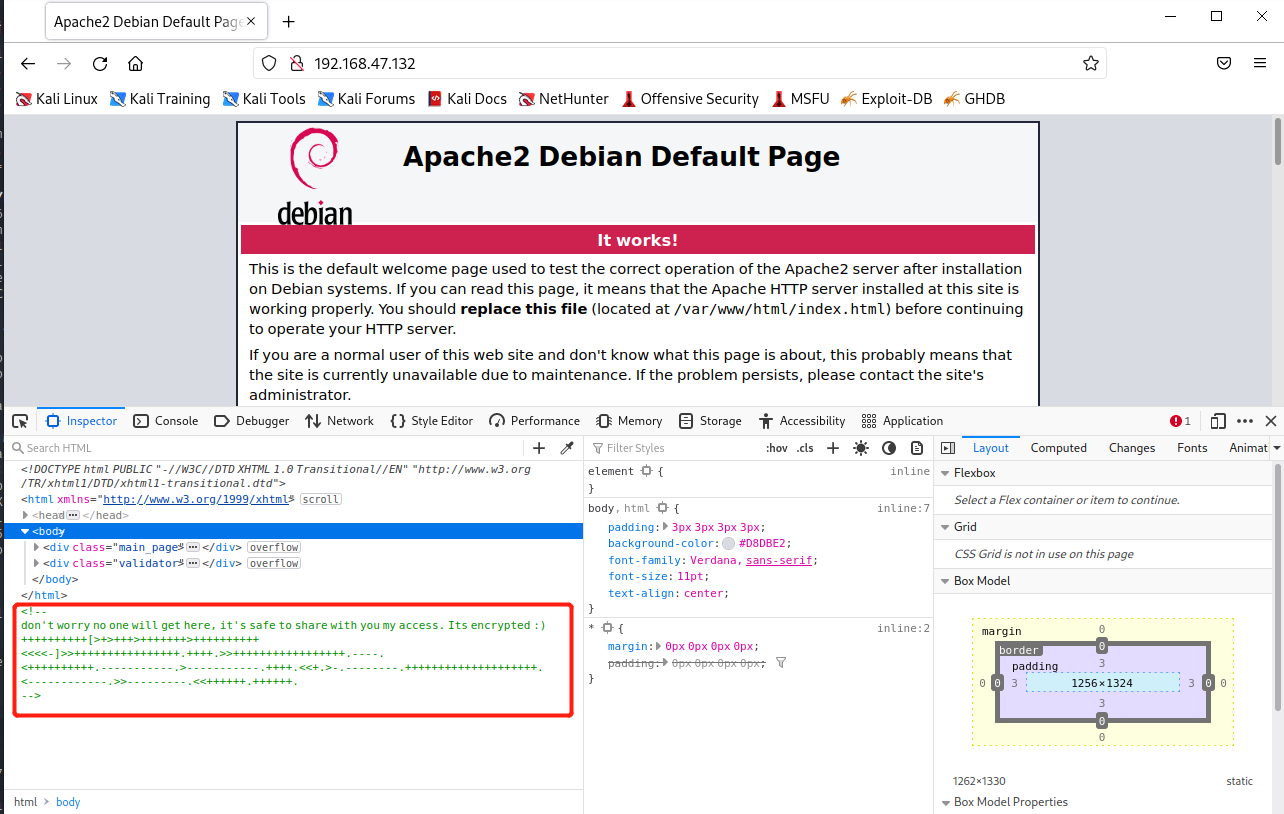Image resolution: width=1284 pixels, height=814 pixels.
Task: Expand the padding shorthand property
Action: click(x=665, y=527)
